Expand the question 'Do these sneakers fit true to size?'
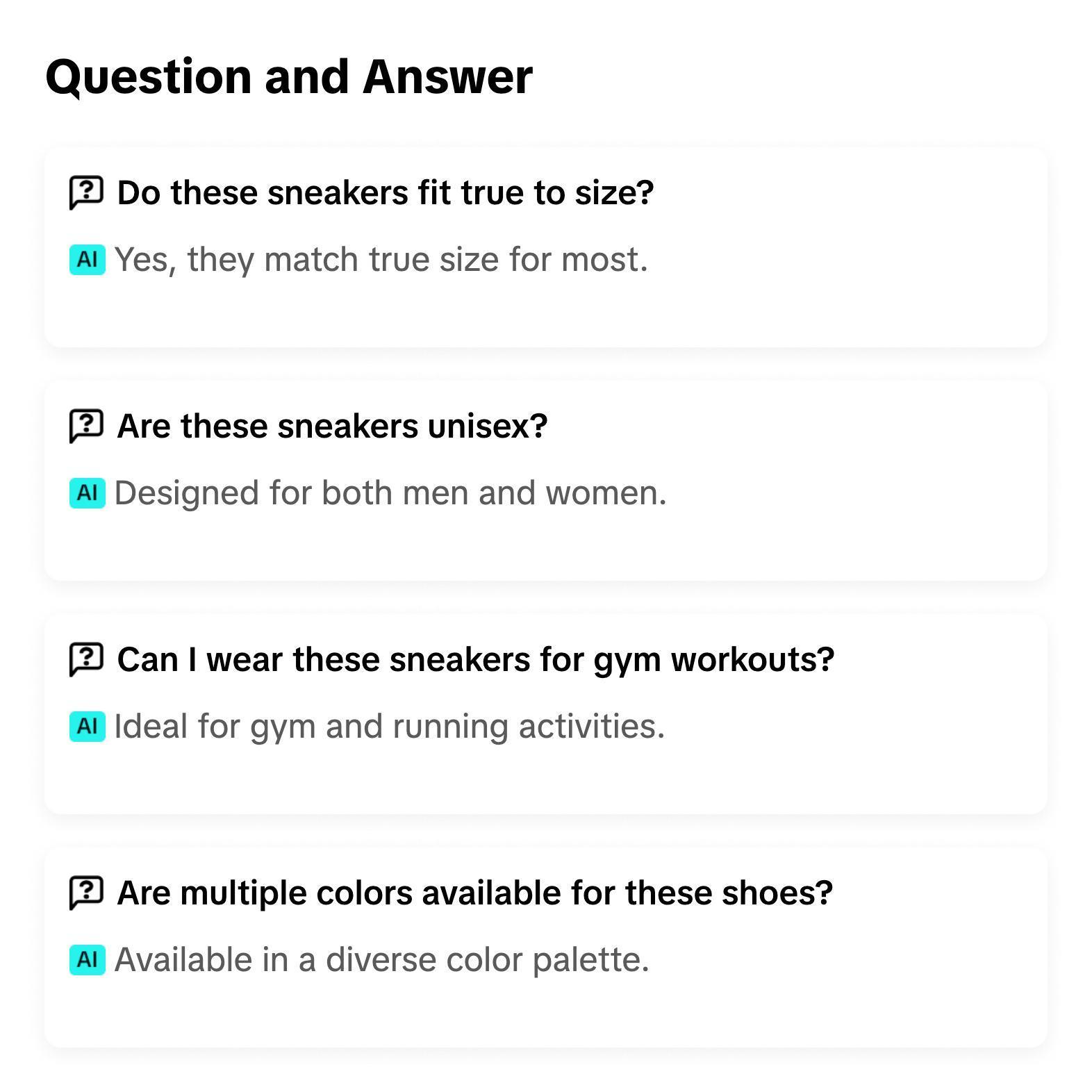 386,192
